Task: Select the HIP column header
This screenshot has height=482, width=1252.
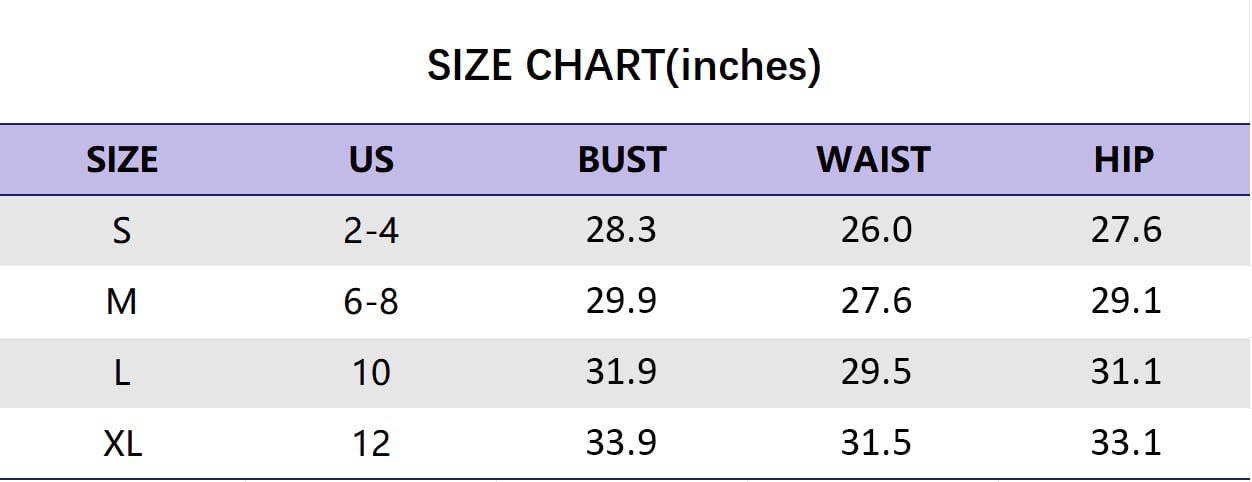Action: click(1124, 160)
